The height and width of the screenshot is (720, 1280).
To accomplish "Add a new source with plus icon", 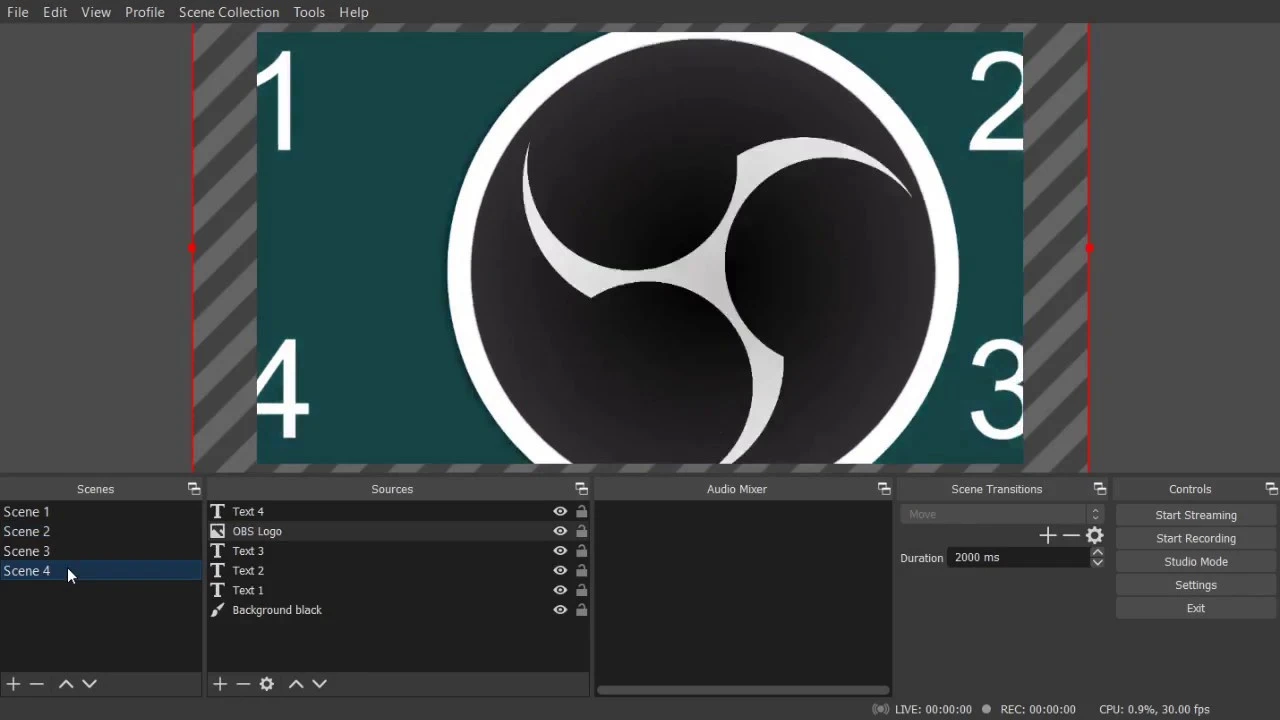I will point(220,684).
